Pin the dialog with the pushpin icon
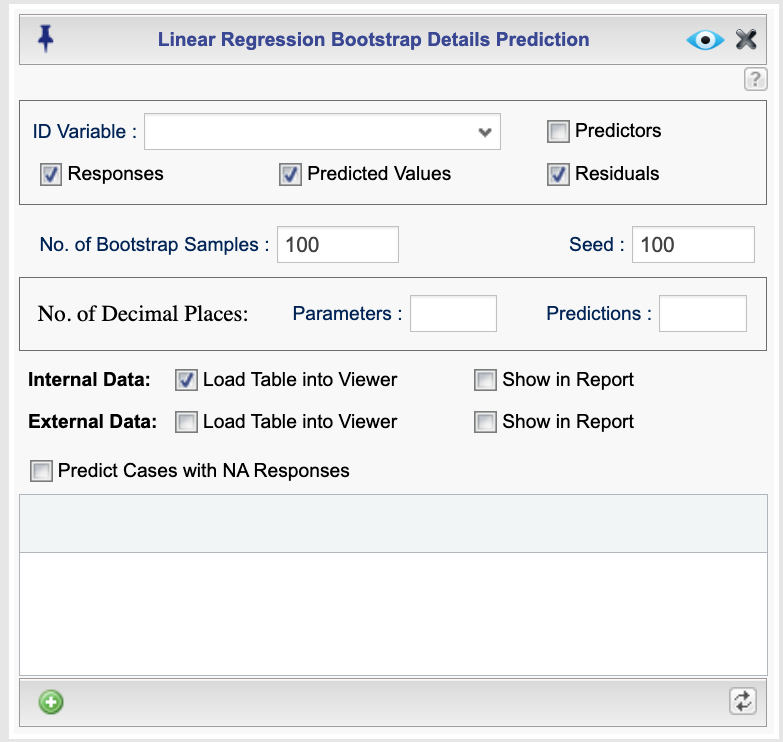The width and height of the screenshot is (783, 742). (x=45, y=39)
